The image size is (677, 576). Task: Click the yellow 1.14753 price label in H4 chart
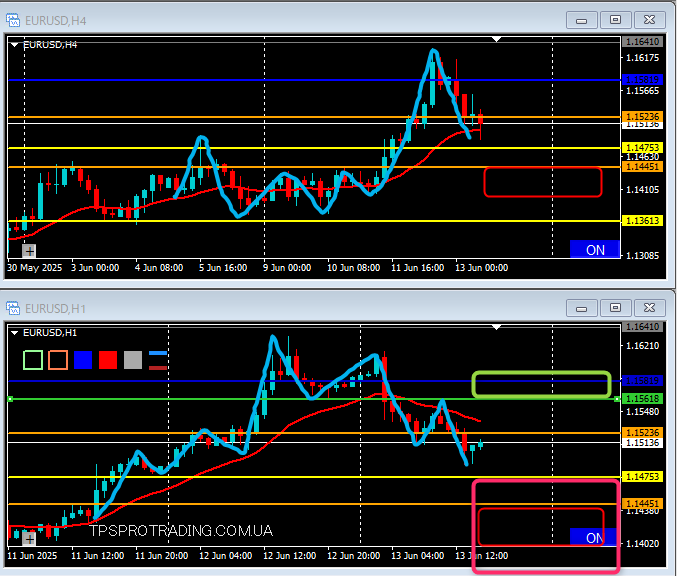coord(642,148)
